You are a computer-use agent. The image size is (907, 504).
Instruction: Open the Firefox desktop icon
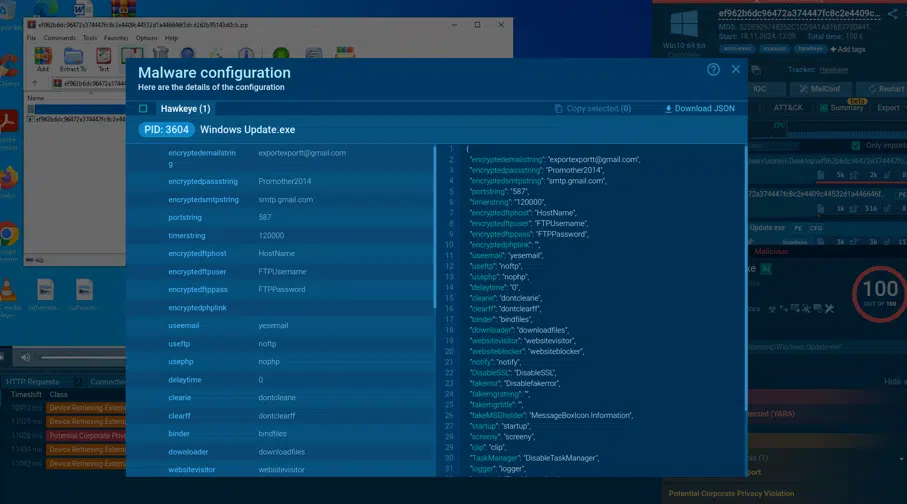click(9, 182)
